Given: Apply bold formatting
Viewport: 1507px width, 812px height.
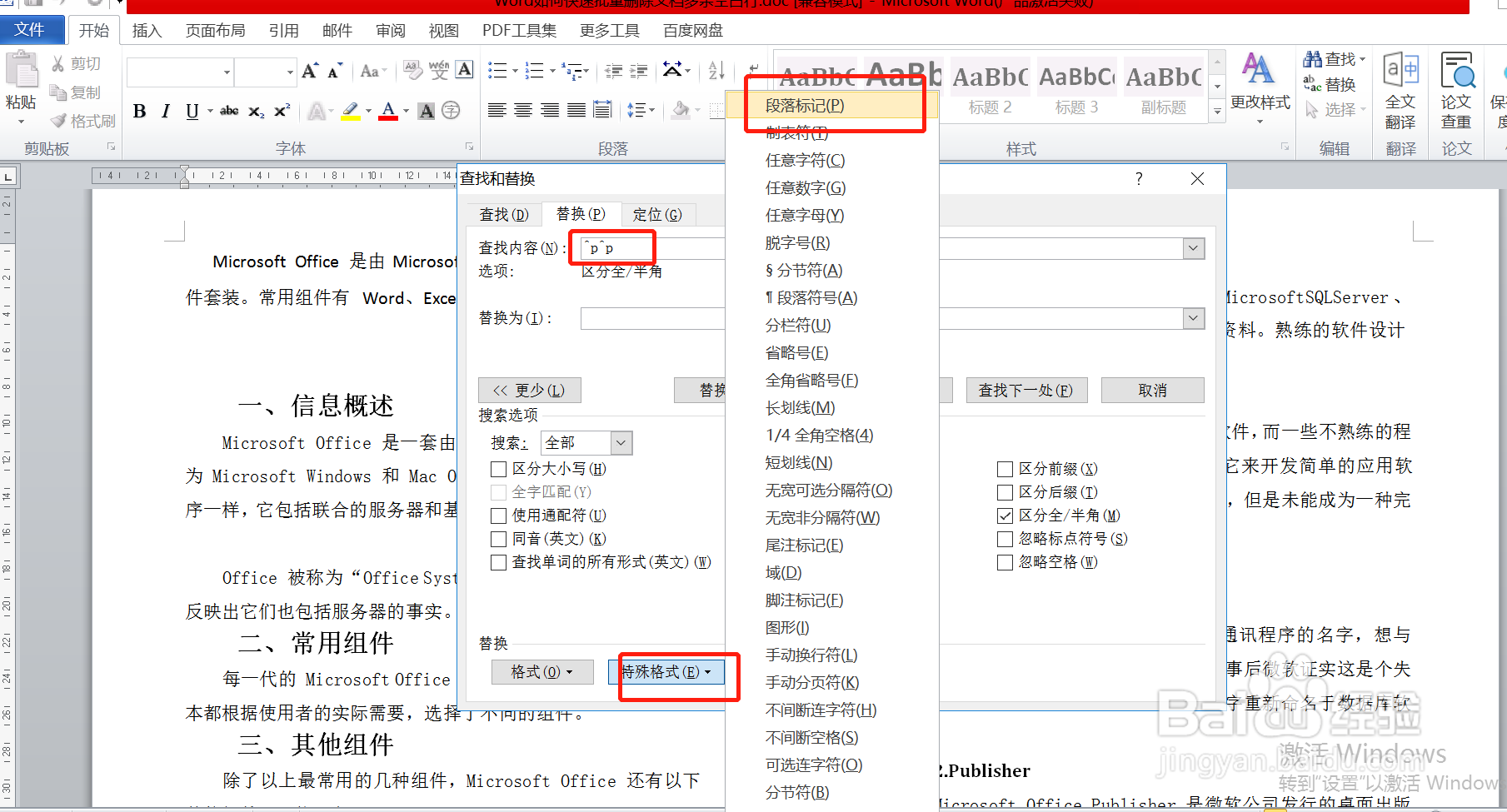Looking at the screenshot, I should click(x=140, y=112).
